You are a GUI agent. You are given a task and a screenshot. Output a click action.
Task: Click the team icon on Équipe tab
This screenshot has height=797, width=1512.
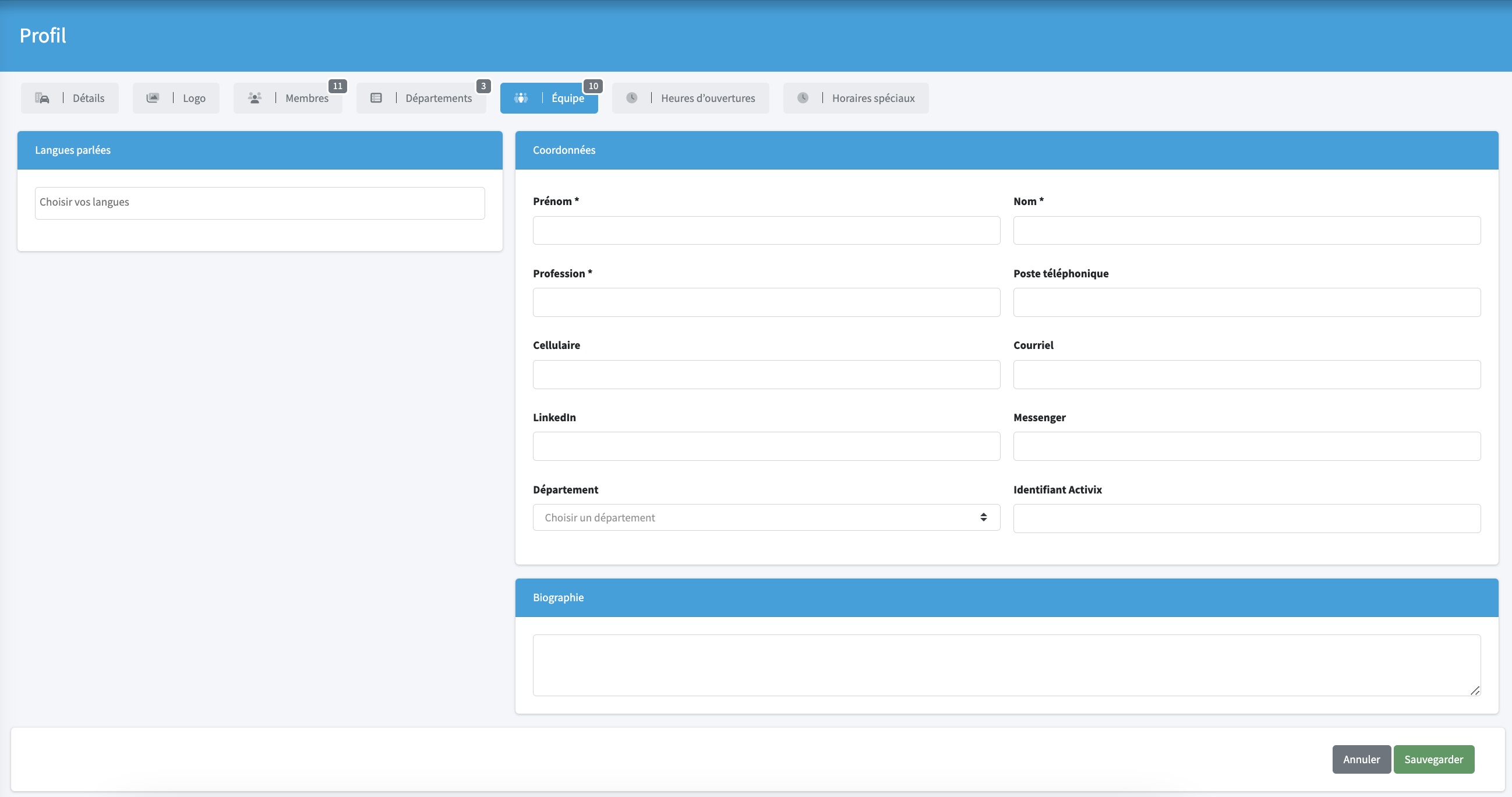coord(521,98)
